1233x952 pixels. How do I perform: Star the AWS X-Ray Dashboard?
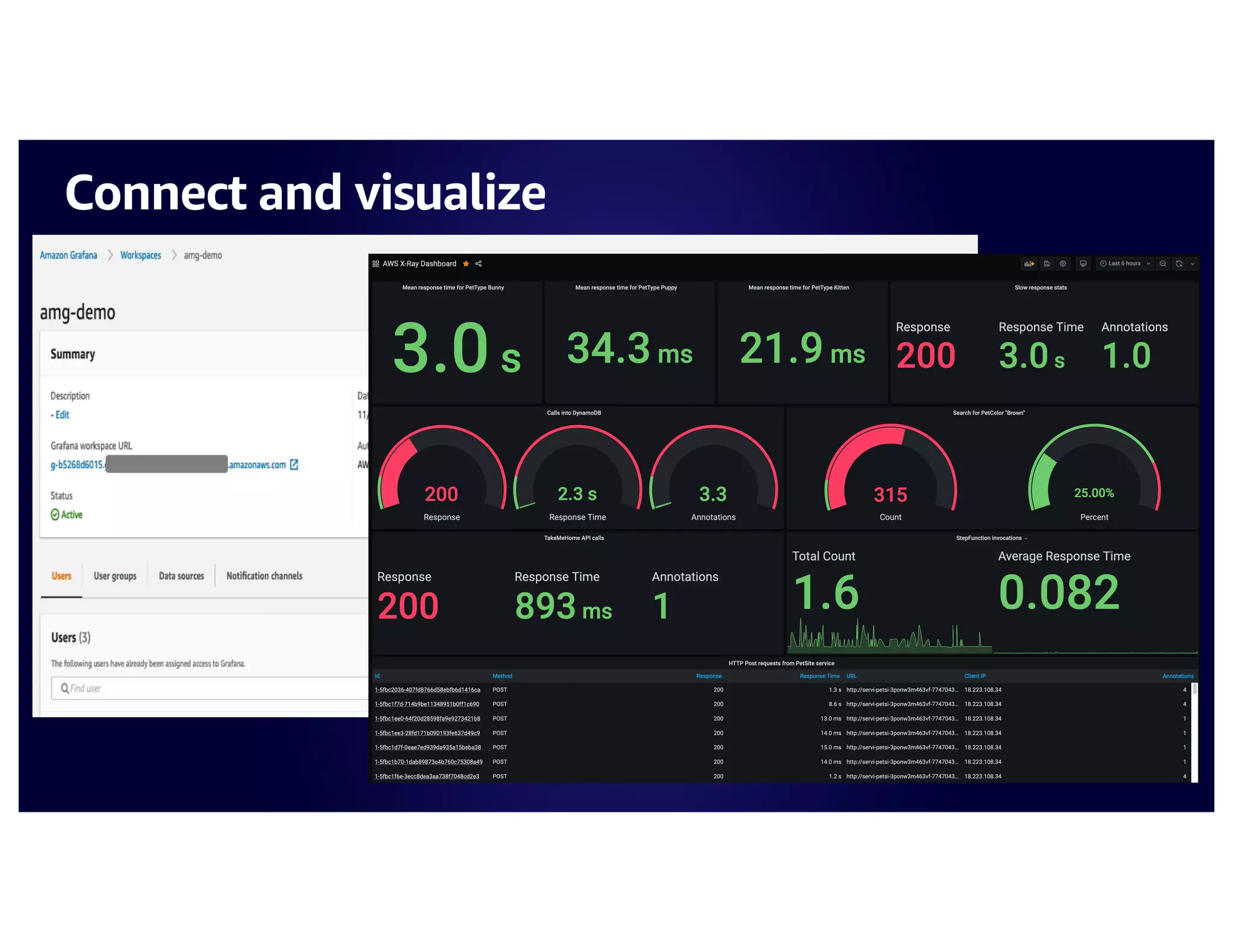pos(466,264)
